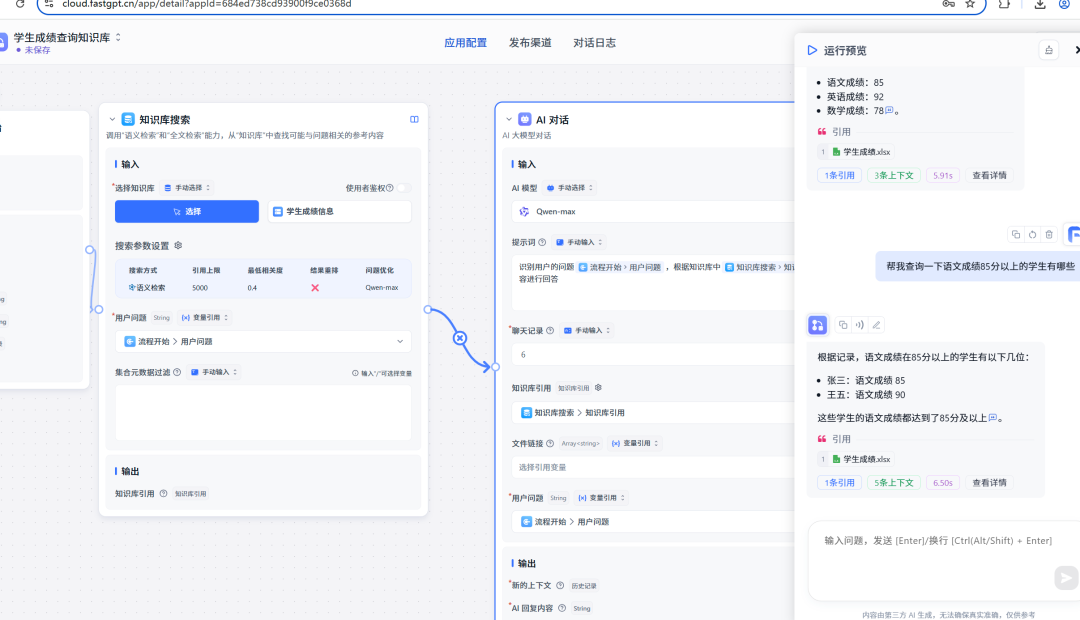Open the 知识库搜索 node docs icon
Viewport: 1080px width, 620px height.
414,119
